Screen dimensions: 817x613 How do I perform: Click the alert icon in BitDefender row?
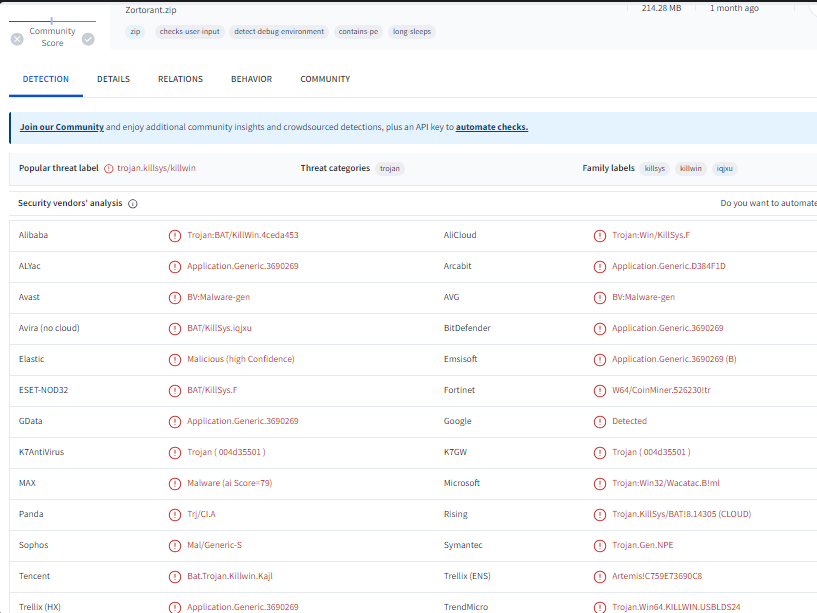point(600,328)
